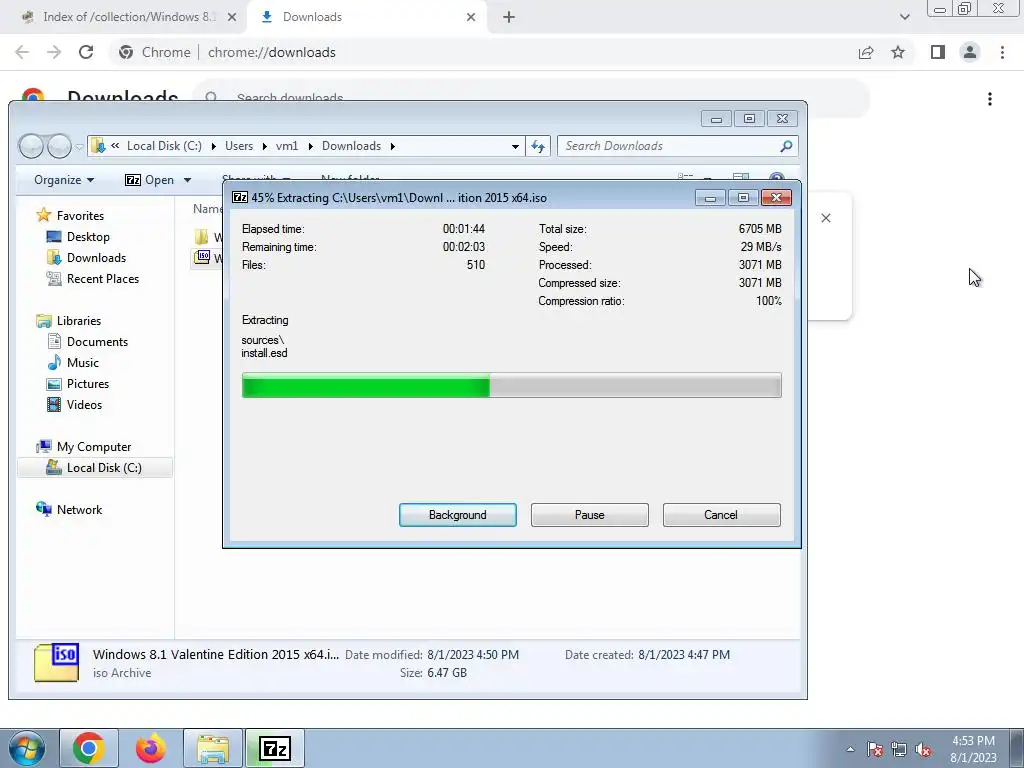This screenshot has width=1024, height=768.
Task: Click ISO file thumbnail in details pane
Action: pyautogui.click(x=57, y=662)
